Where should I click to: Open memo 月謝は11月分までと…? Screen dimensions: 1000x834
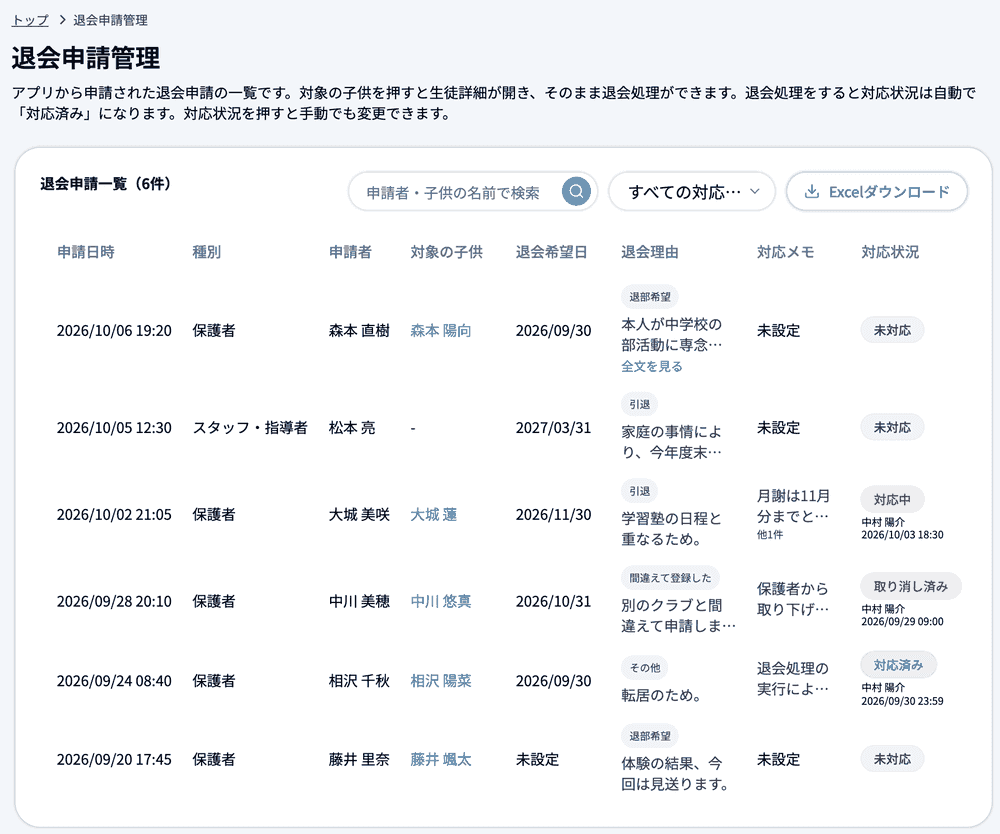[793, 506]
